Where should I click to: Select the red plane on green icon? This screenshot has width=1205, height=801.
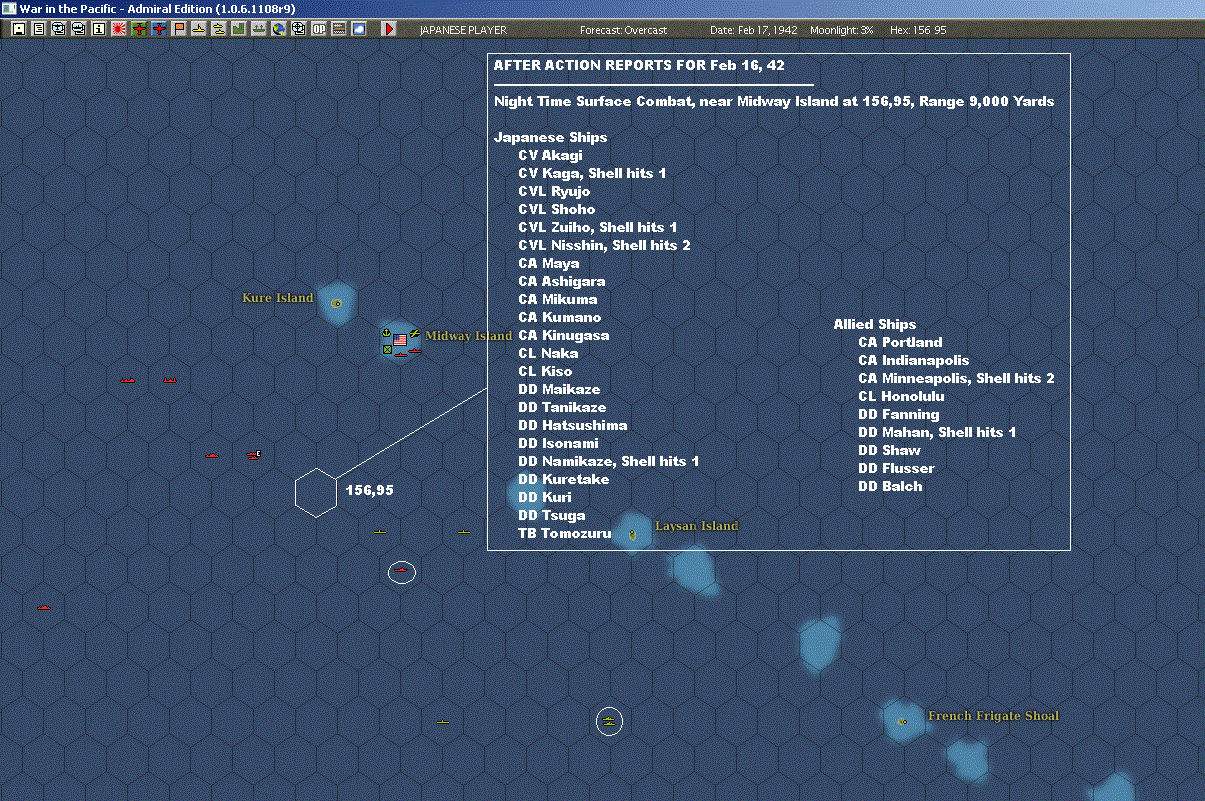139,29
